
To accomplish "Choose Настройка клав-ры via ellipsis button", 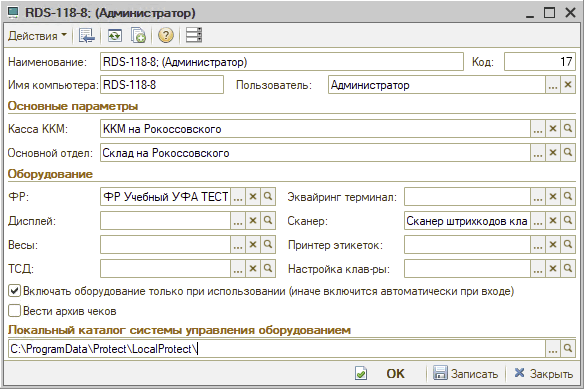I will pos(538,269).
